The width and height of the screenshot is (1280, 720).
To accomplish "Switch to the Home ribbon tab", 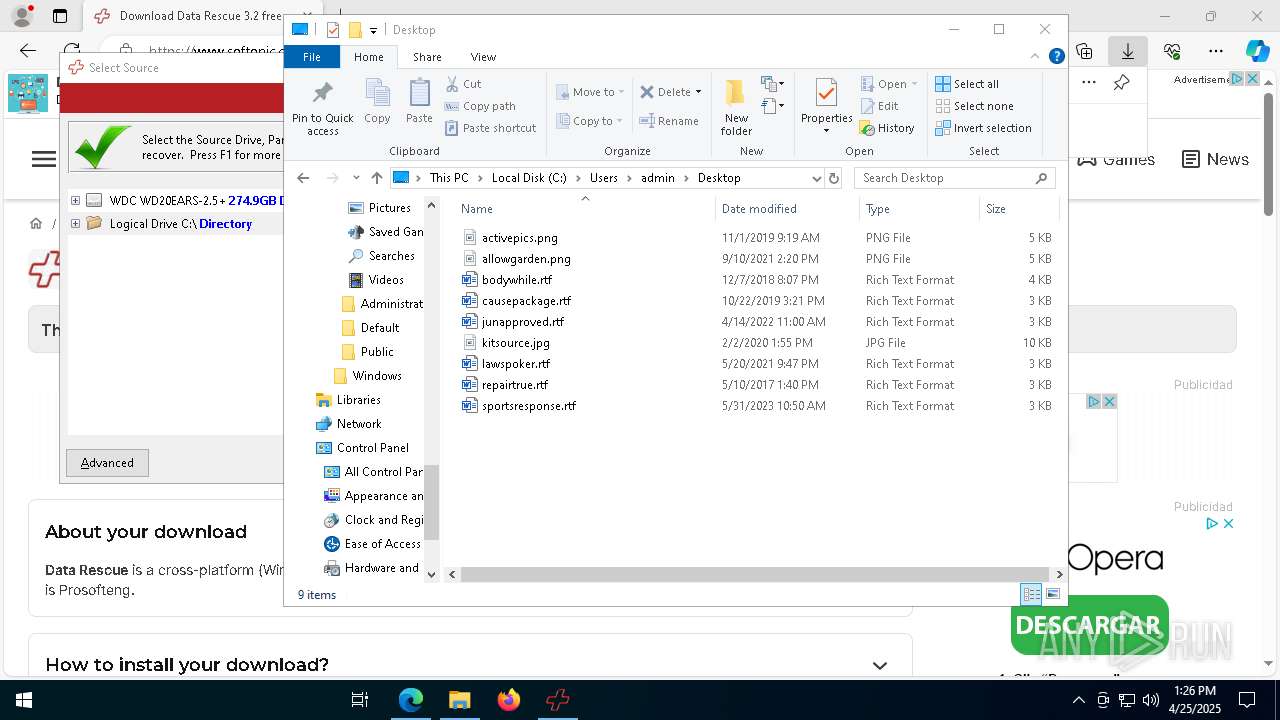I will (368, 57).
